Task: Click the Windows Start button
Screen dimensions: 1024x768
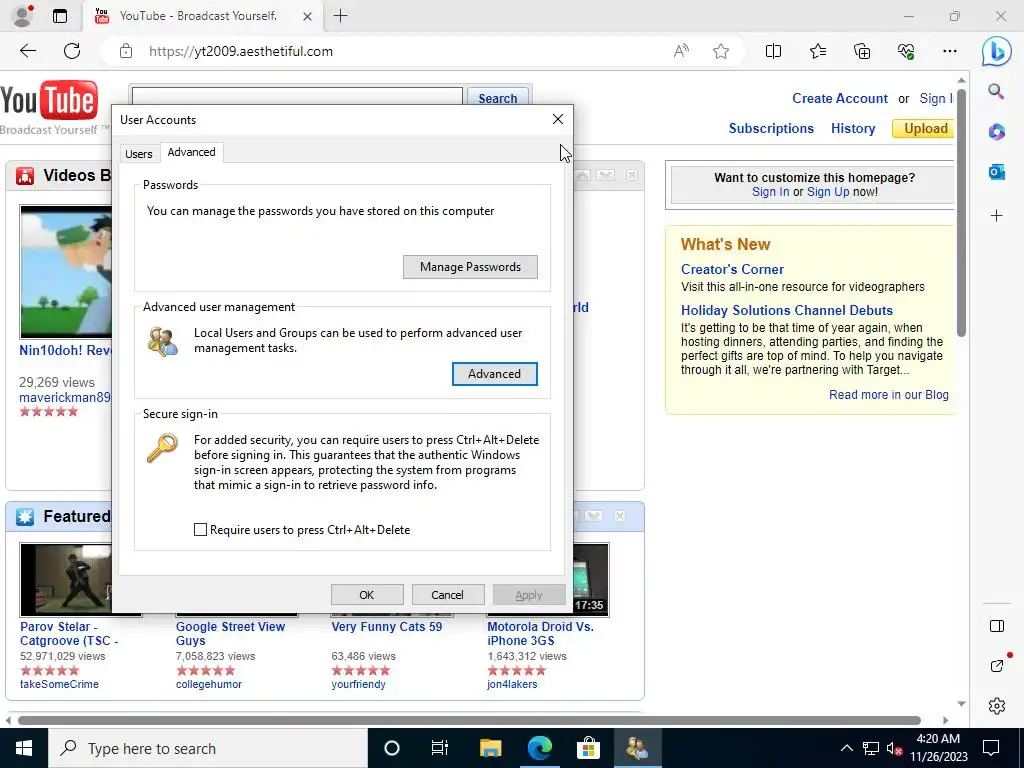Action: click(24, 748)
